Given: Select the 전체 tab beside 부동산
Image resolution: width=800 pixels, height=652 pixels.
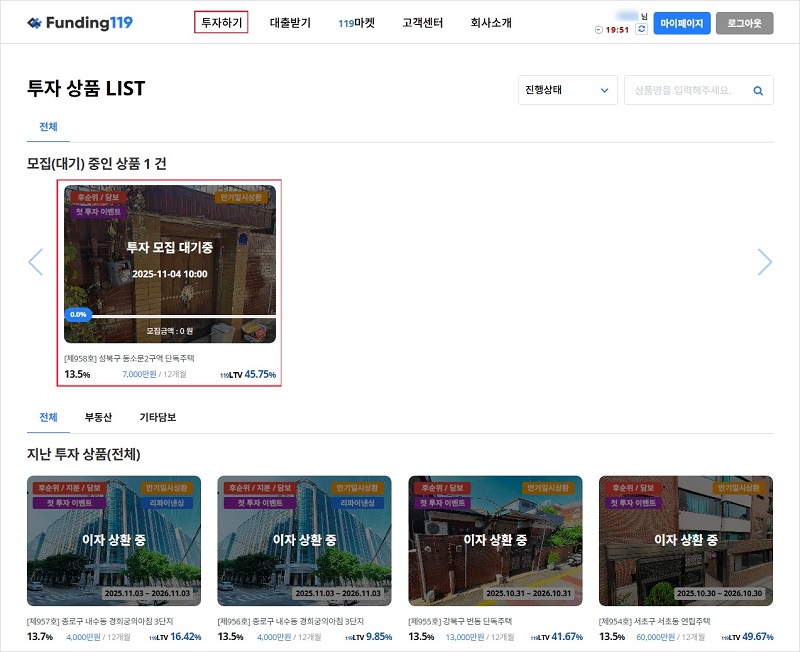Looking at the screenshot, I should [48, 417].
